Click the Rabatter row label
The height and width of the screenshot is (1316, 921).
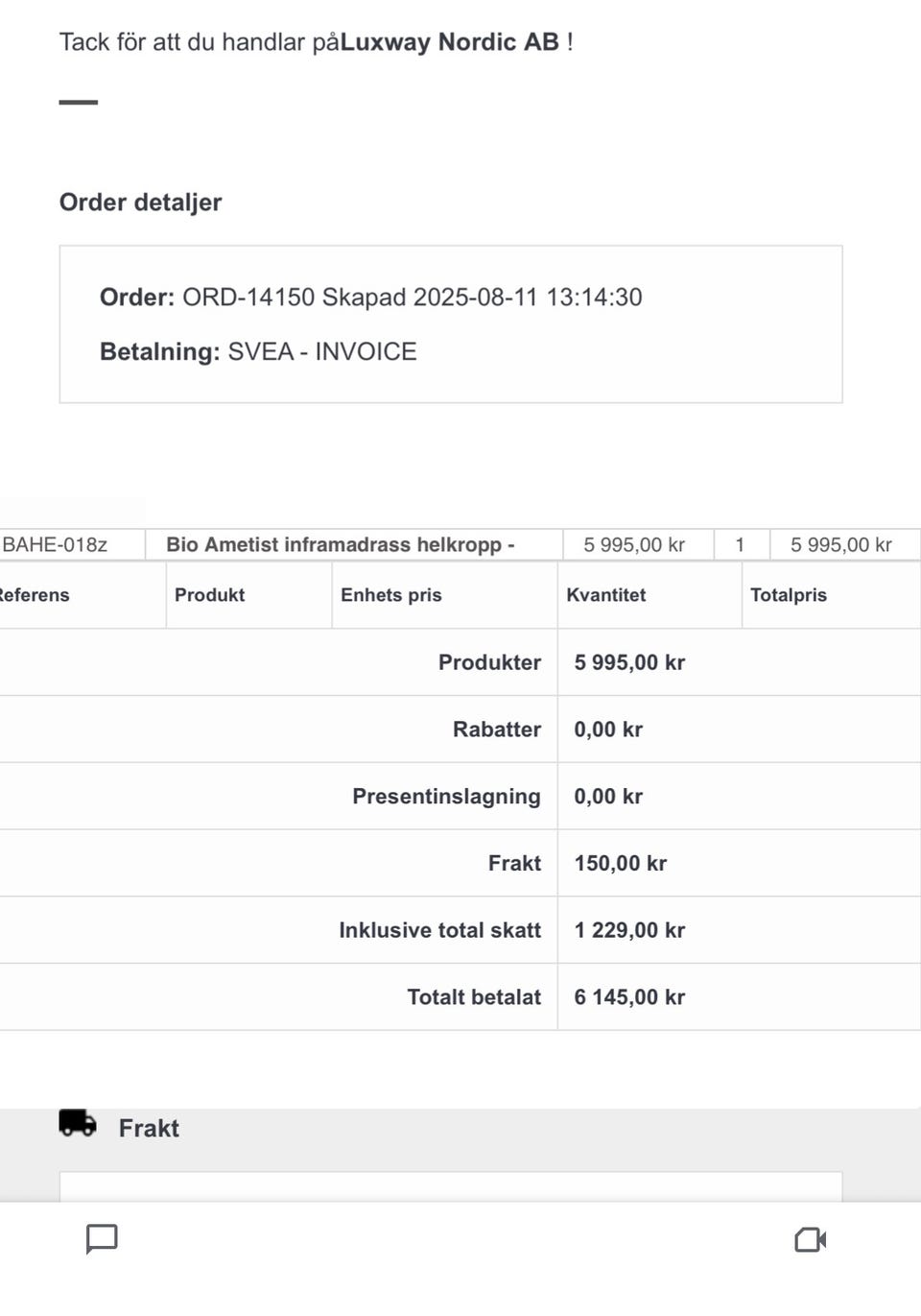(496, 730)
